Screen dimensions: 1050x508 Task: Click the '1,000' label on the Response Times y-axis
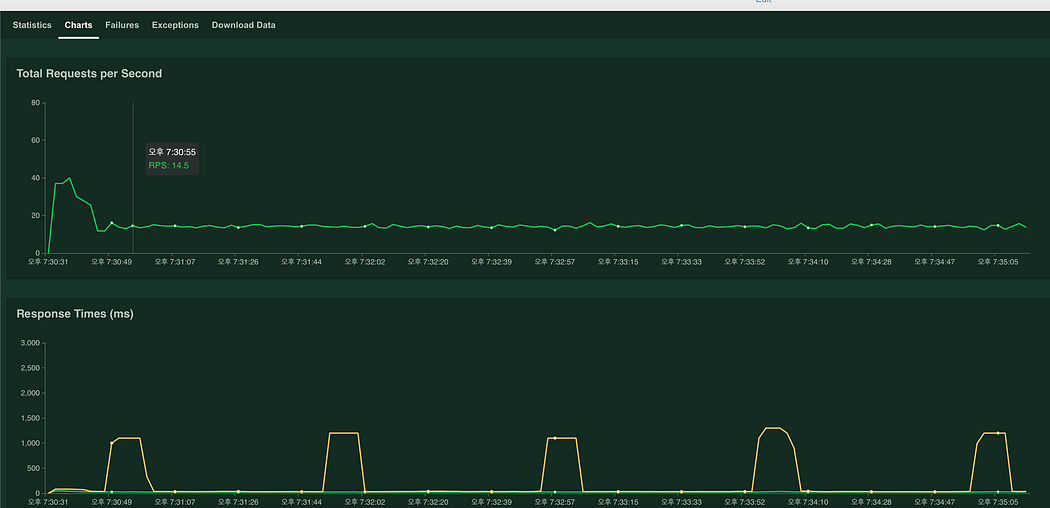[31, 443]
